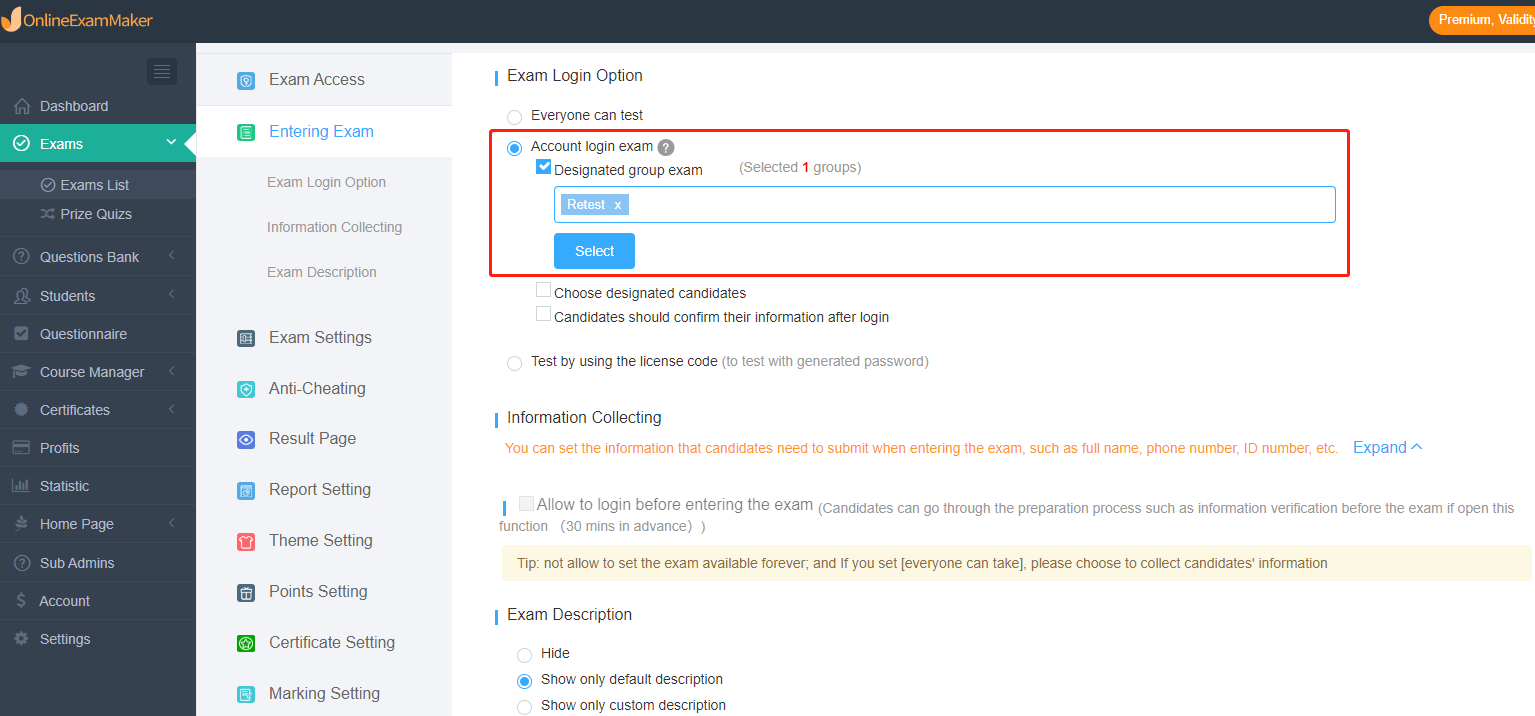Click the Students people icon
This screenshot has height=716, width=1535.
(x=21, y=296)
